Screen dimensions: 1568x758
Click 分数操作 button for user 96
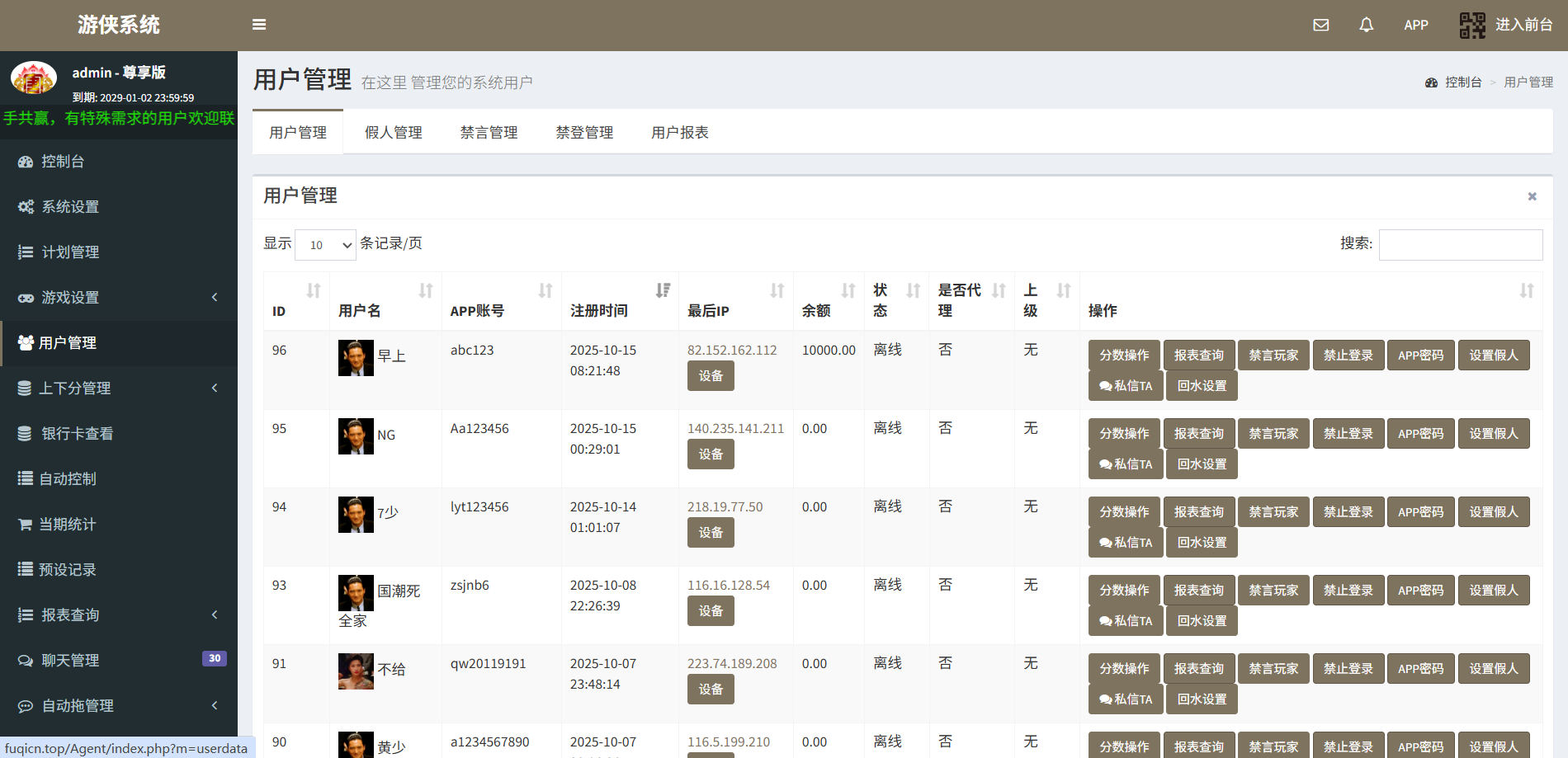coord(1123,355)
